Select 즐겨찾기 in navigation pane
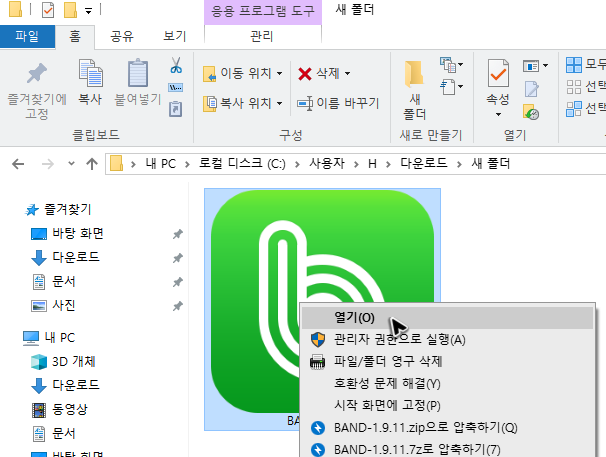This screenshot has height=457, width=606. pyautogui.click(x=67, y=210)
